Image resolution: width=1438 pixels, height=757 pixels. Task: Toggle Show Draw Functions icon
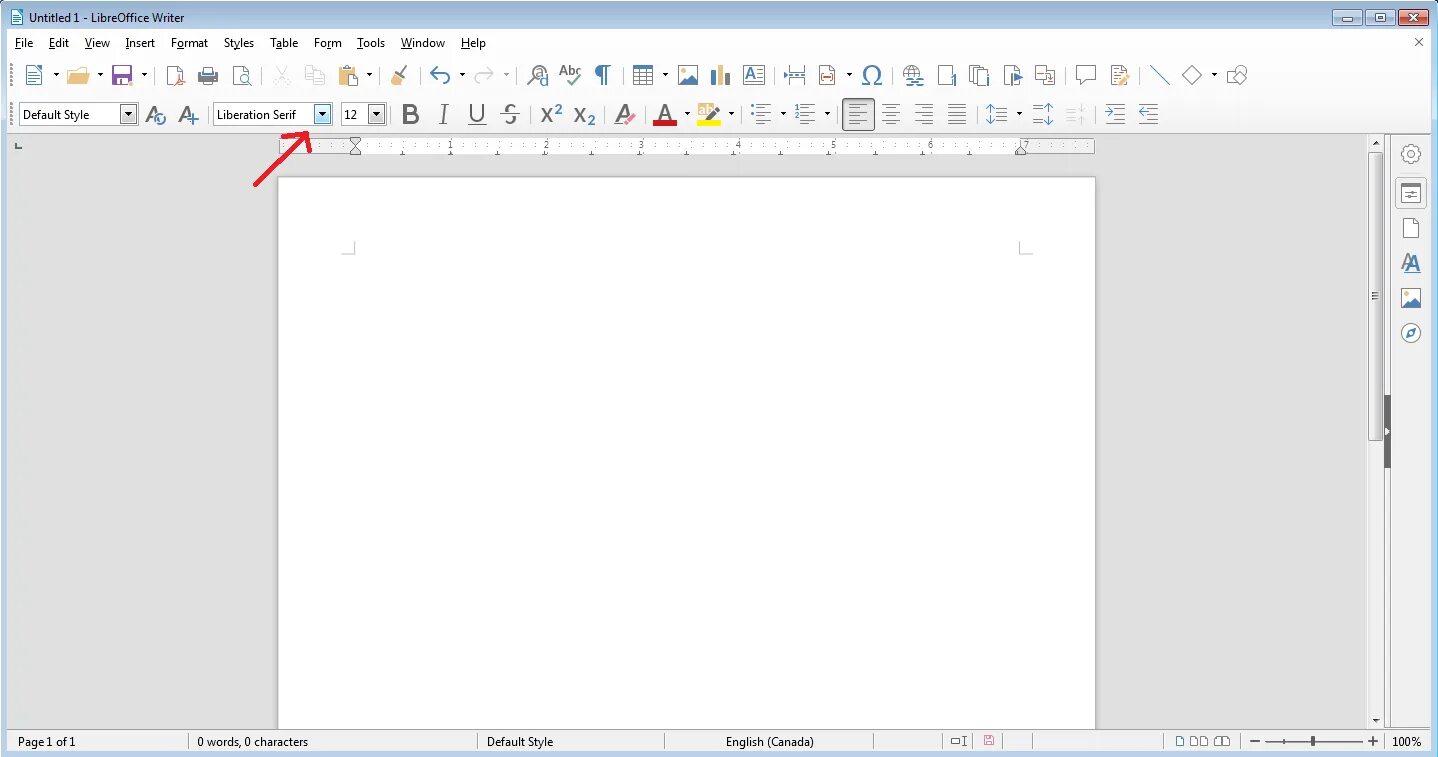[1237, 75]
